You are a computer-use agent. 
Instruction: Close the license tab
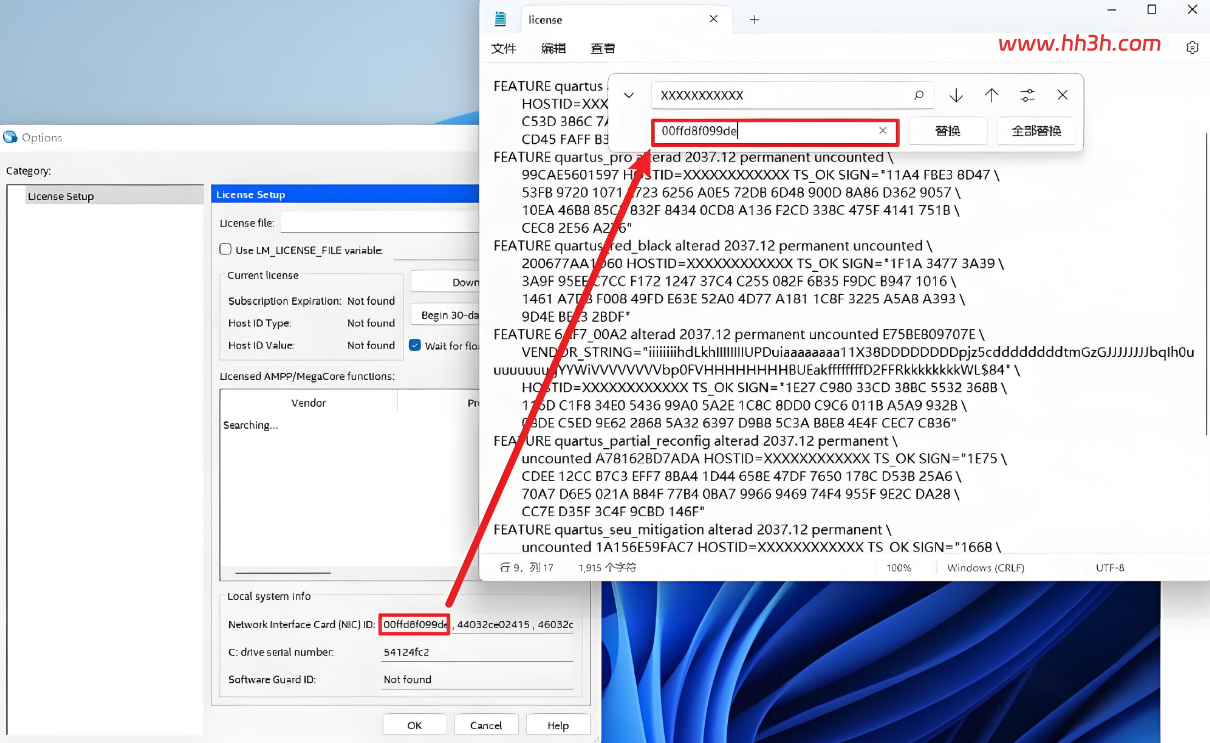pyautogui.click(x=714, y=19)
